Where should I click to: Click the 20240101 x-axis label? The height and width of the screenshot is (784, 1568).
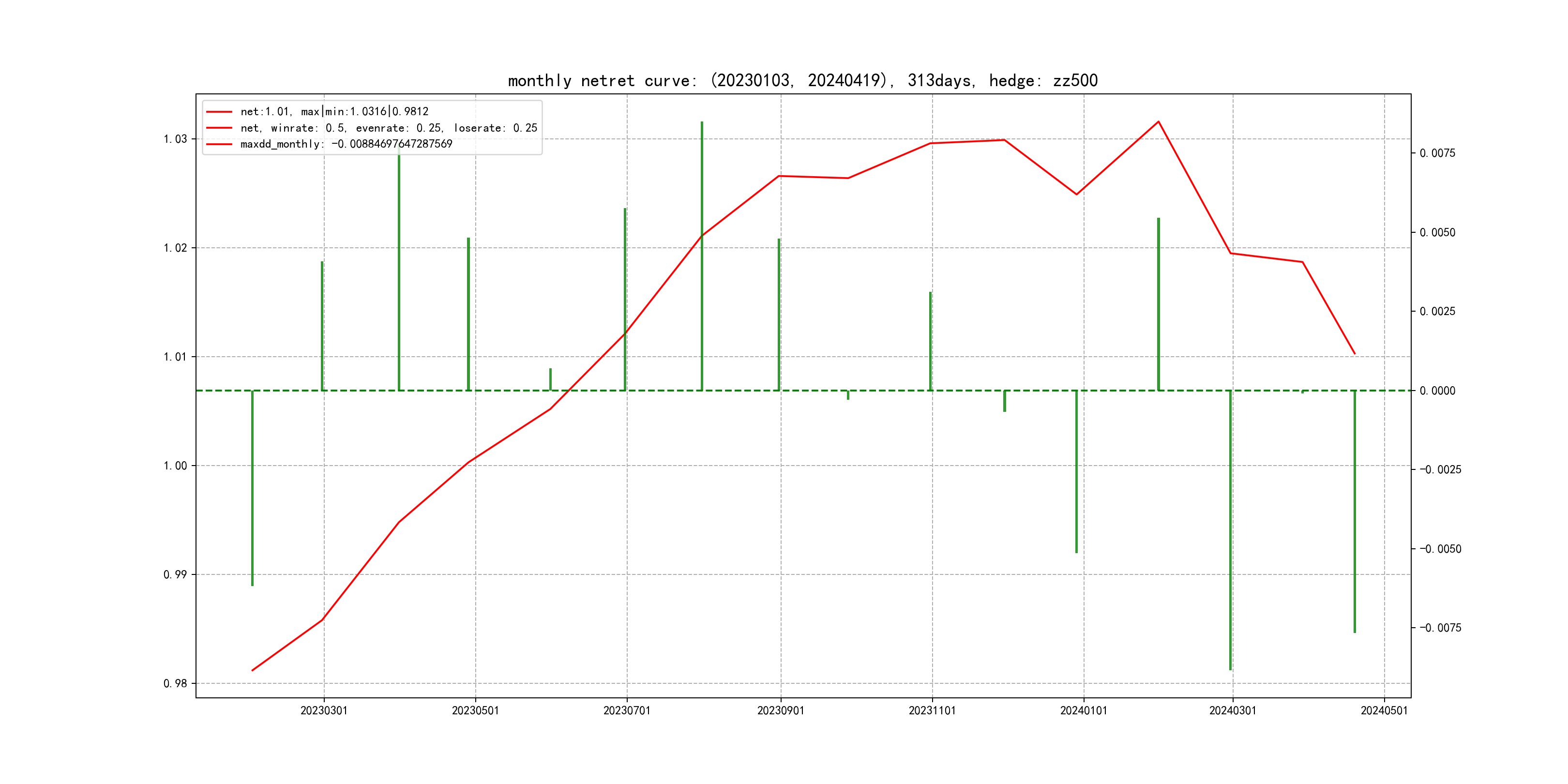[1084, 710]
